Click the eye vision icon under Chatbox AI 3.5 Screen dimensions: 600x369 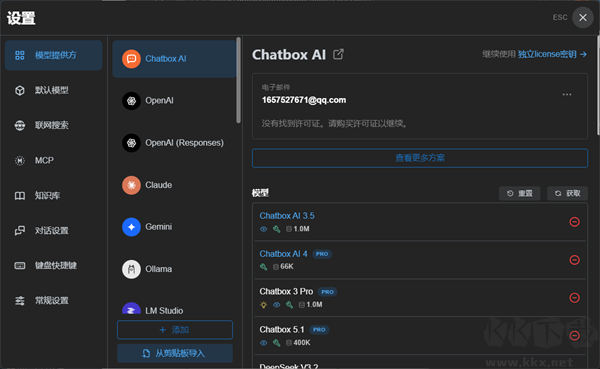coord(264,229)
